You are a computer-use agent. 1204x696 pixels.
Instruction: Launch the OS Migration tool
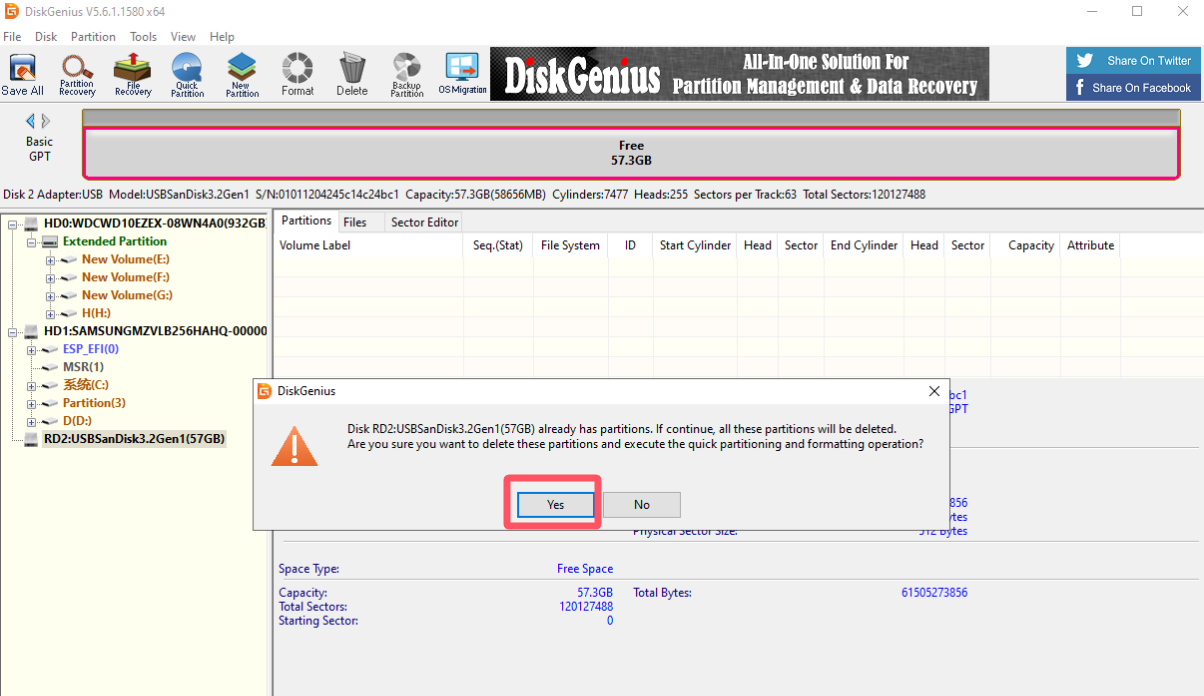462,75
